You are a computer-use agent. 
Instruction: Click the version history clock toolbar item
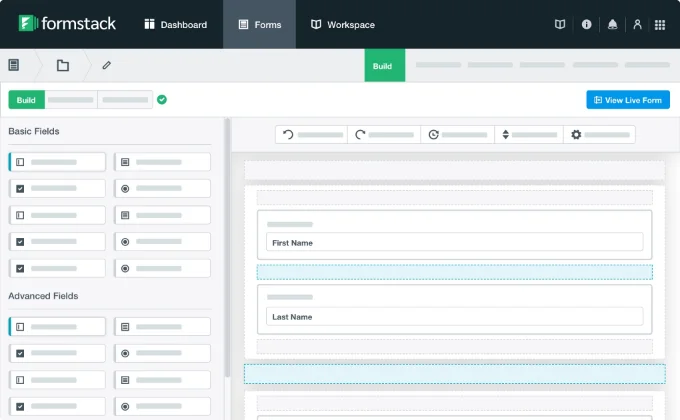pos(458,135)
